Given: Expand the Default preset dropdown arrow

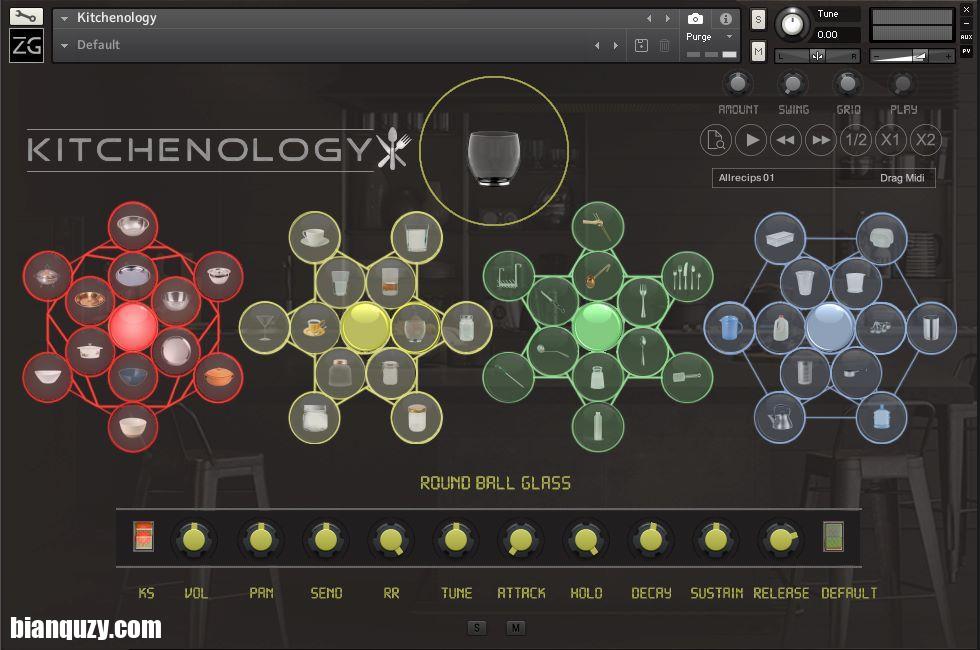Looking at the screenshot, I should (x=64, y=46).
